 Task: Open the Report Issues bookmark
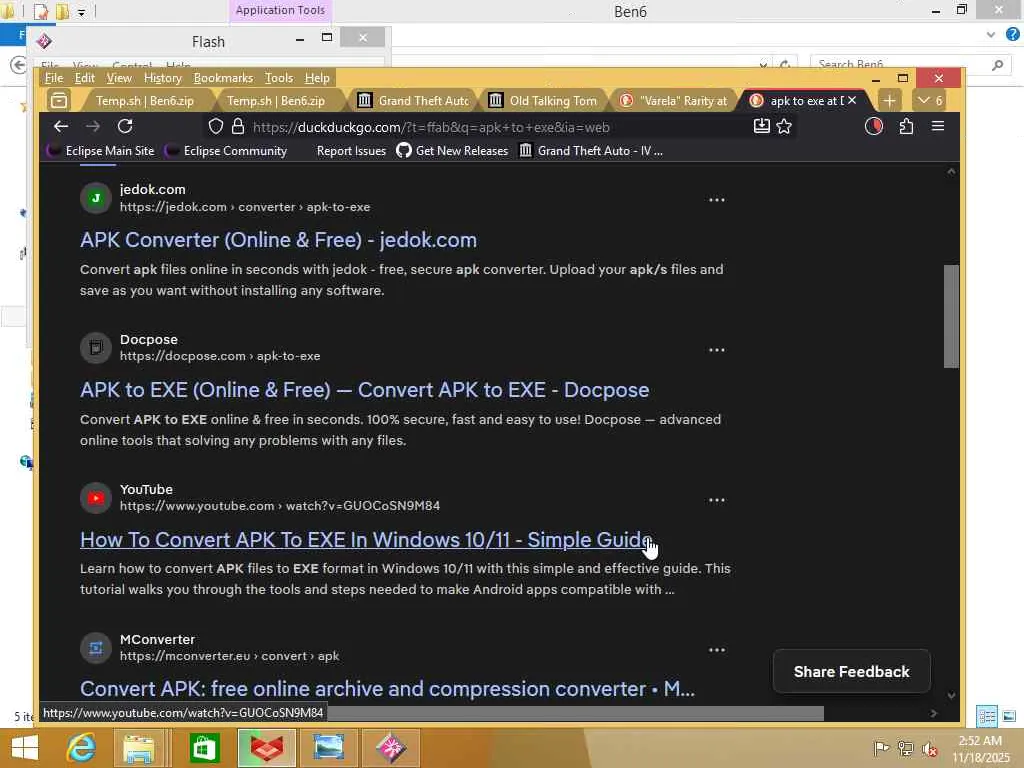(x=351, y=151)
